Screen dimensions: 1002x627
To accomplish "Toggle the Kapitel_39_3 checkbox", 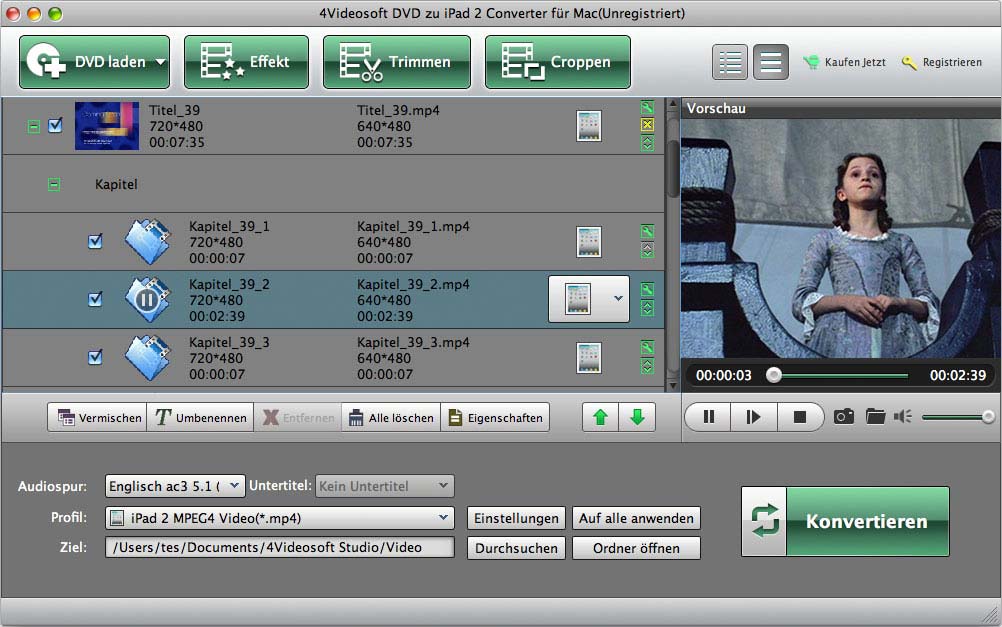I will (x=95, y=357).
